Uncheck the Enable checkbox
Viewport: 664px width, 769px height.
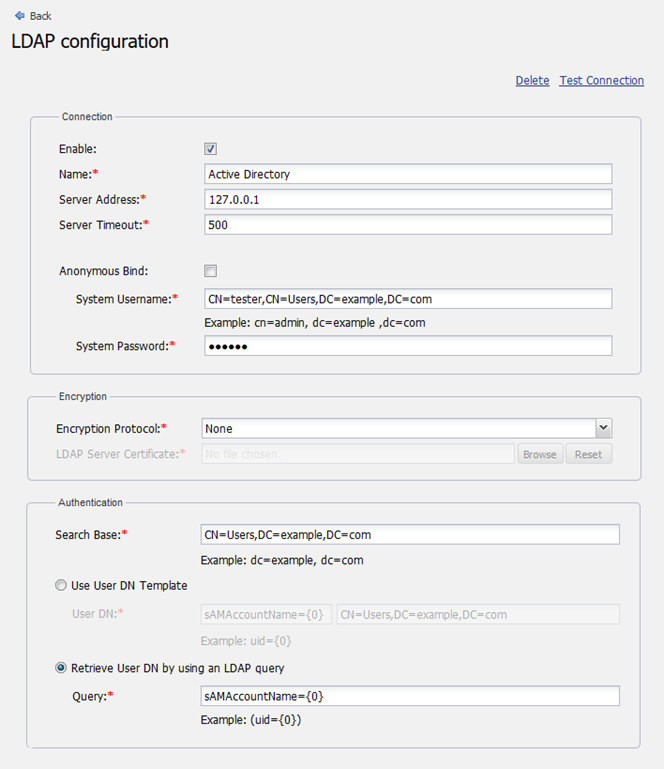[x=211, y=149]
